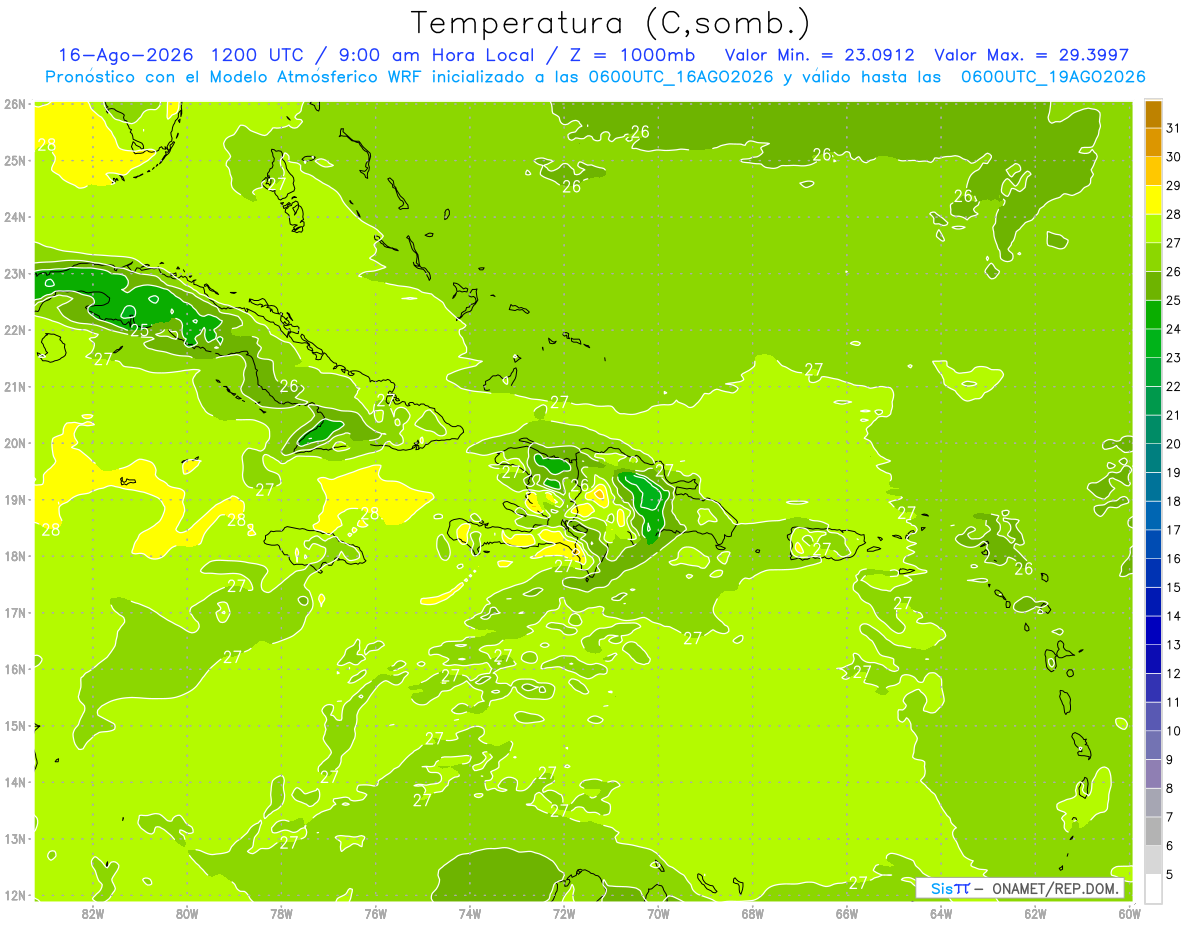Click the 78W longitude axis label

281,913
